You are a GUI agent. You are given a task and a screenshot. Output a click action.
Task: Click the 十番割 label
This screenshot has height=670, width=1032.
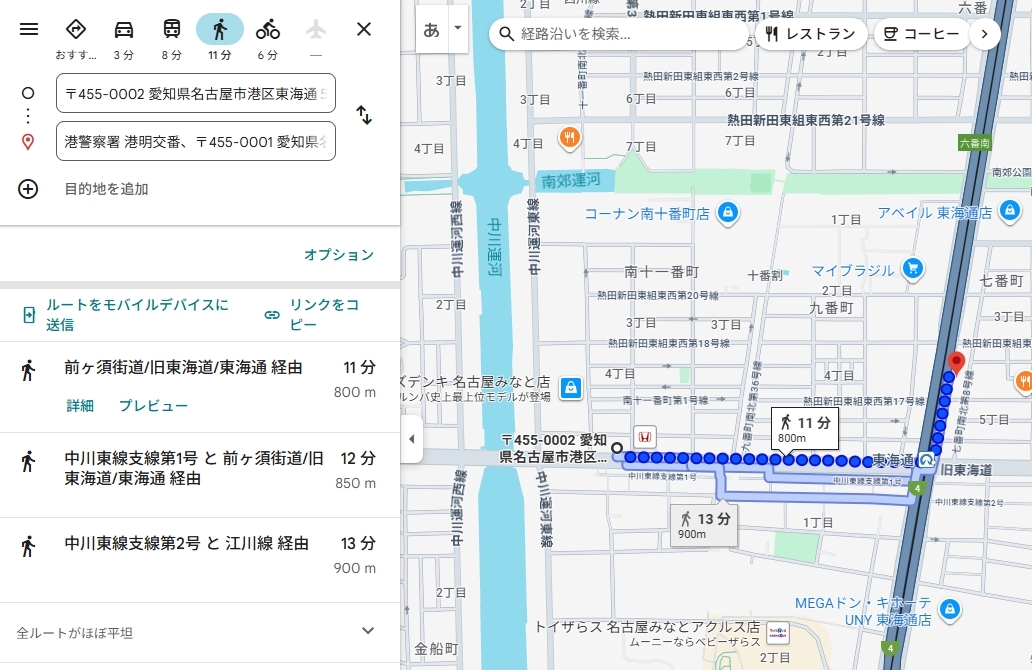(x=765, y=275)
